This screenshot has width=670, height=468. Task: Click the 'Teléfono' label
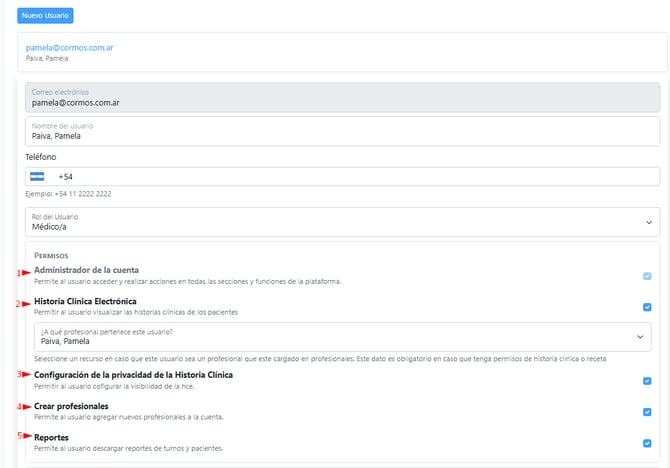41,157
